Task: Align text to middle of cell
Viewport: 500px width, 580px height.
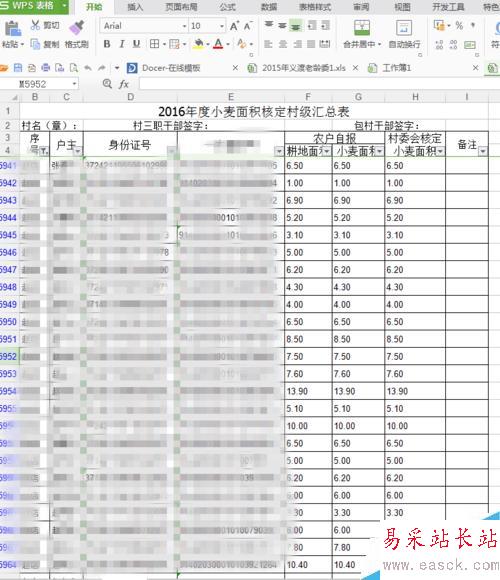Action: click(x=282, y=25)
